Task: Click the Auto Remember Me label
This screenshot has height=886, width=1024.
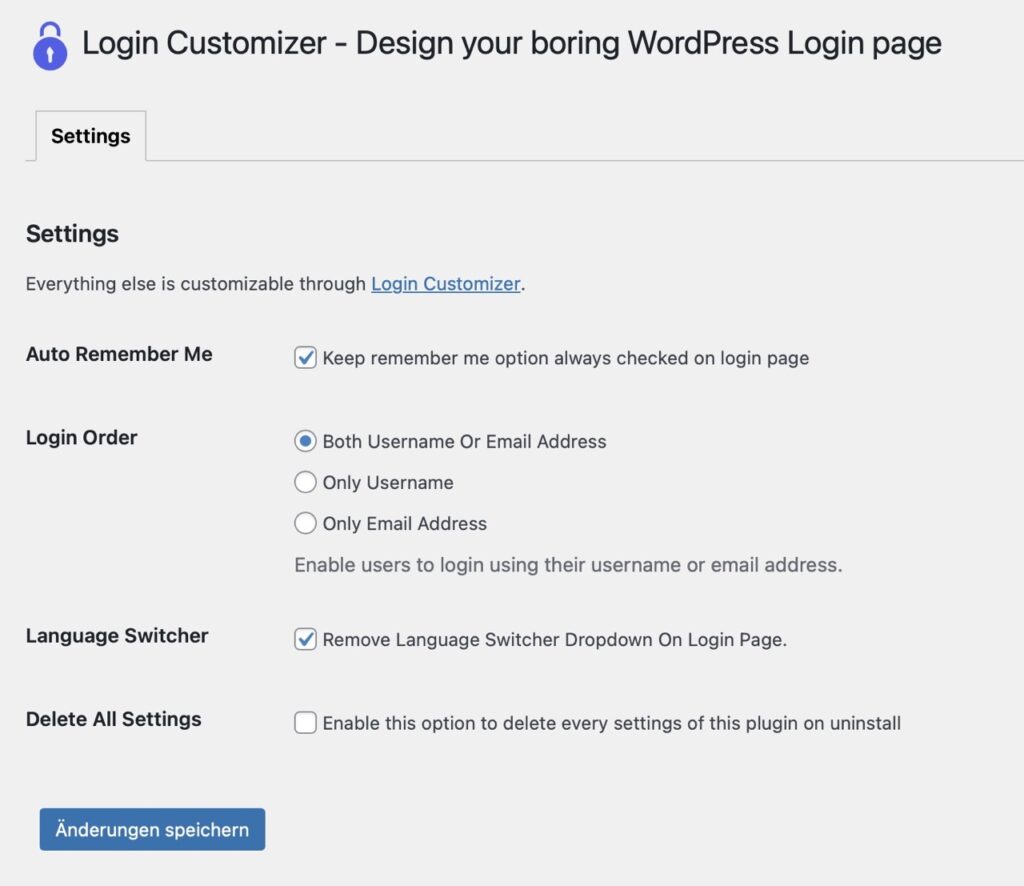Action: coord(119,354)
